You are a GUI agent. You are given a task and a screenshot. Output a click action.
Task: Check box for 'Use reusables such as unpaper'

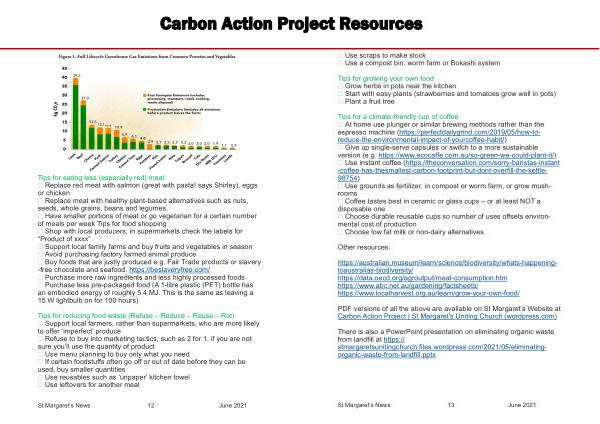[40, 377]
